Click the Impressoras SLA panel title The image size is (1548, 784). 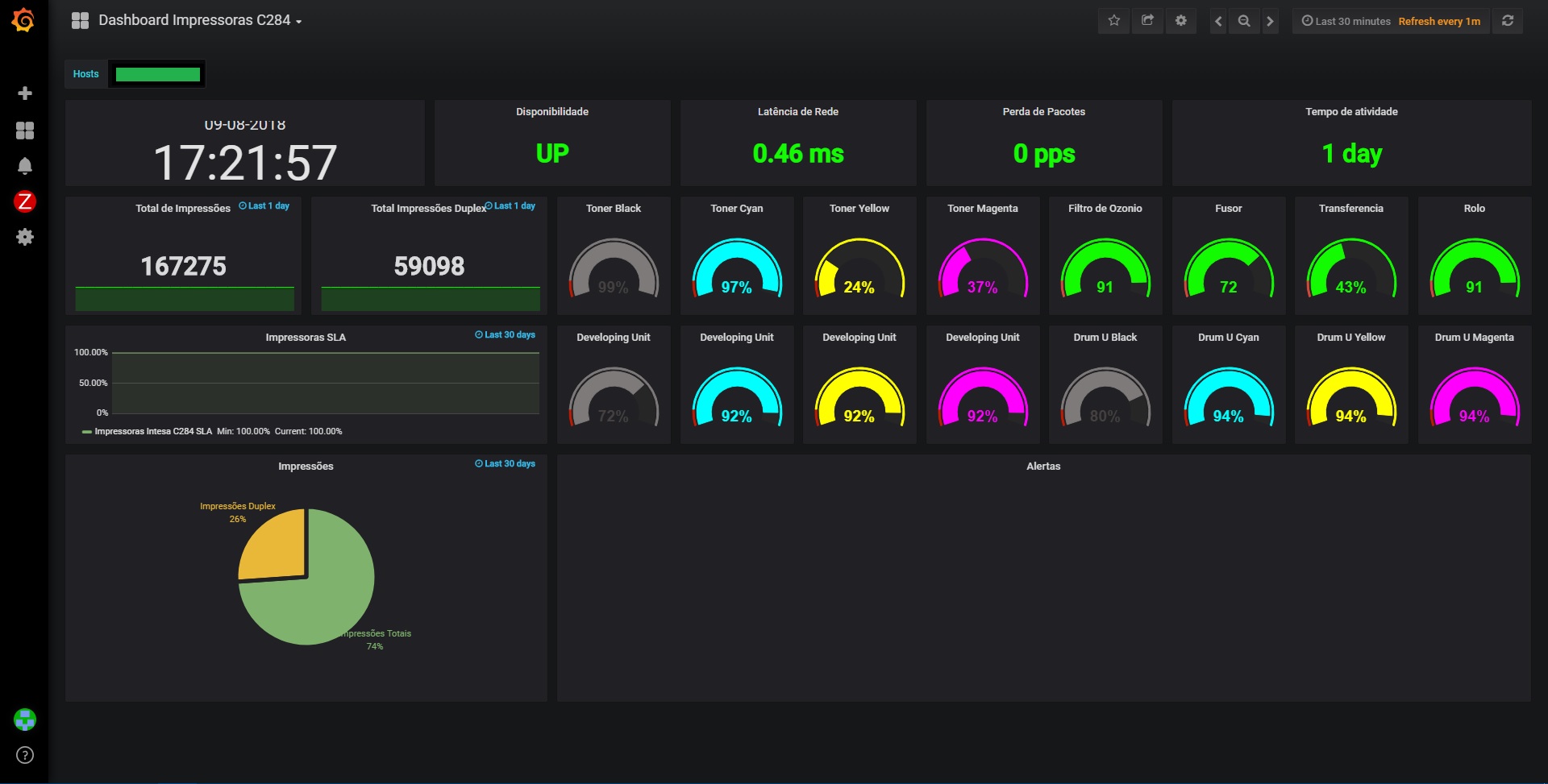point(306,338)
